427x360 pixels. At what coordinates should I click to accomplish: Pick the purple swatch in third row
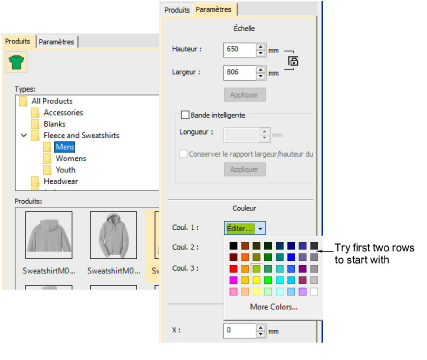point(302,269)
